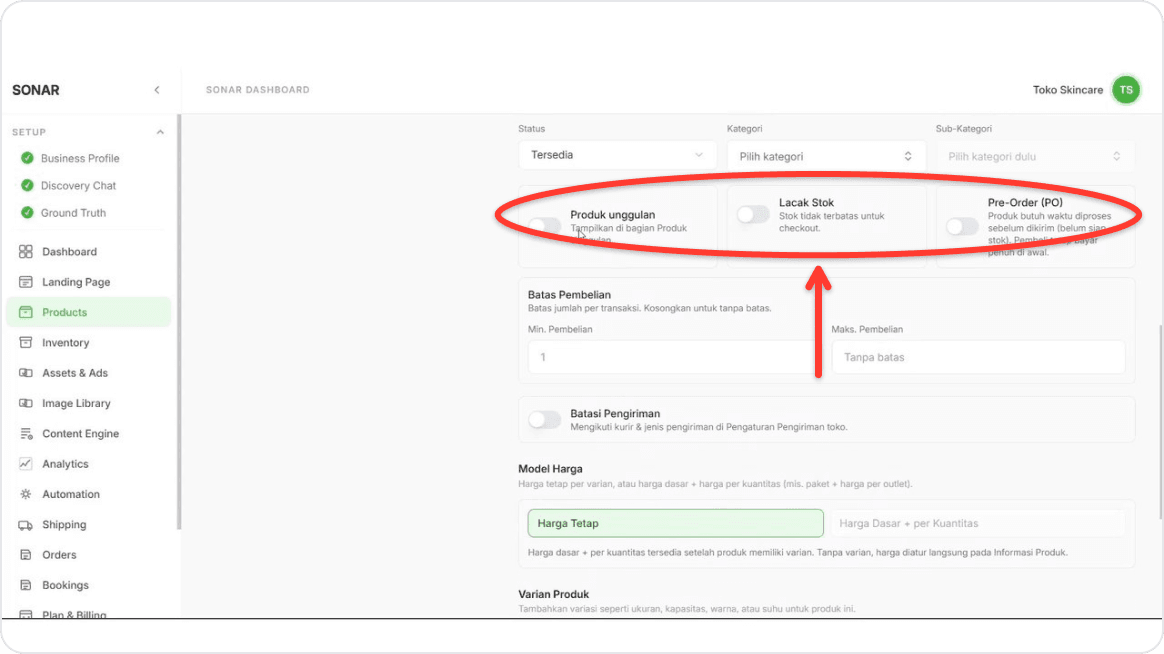Screen dimensions: 1164x654
Task: Click the Dashboard grid icon
Action: 26,252
